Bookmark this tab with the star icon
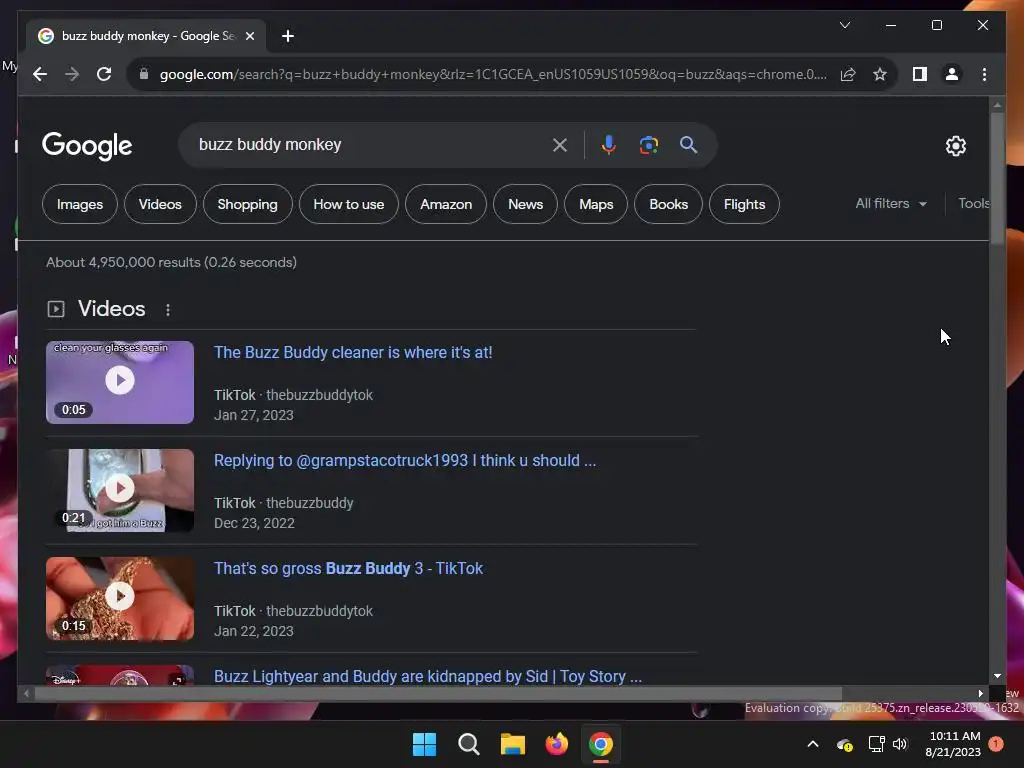The height and width of the screenshot is (768, 1024). [880, 74]
